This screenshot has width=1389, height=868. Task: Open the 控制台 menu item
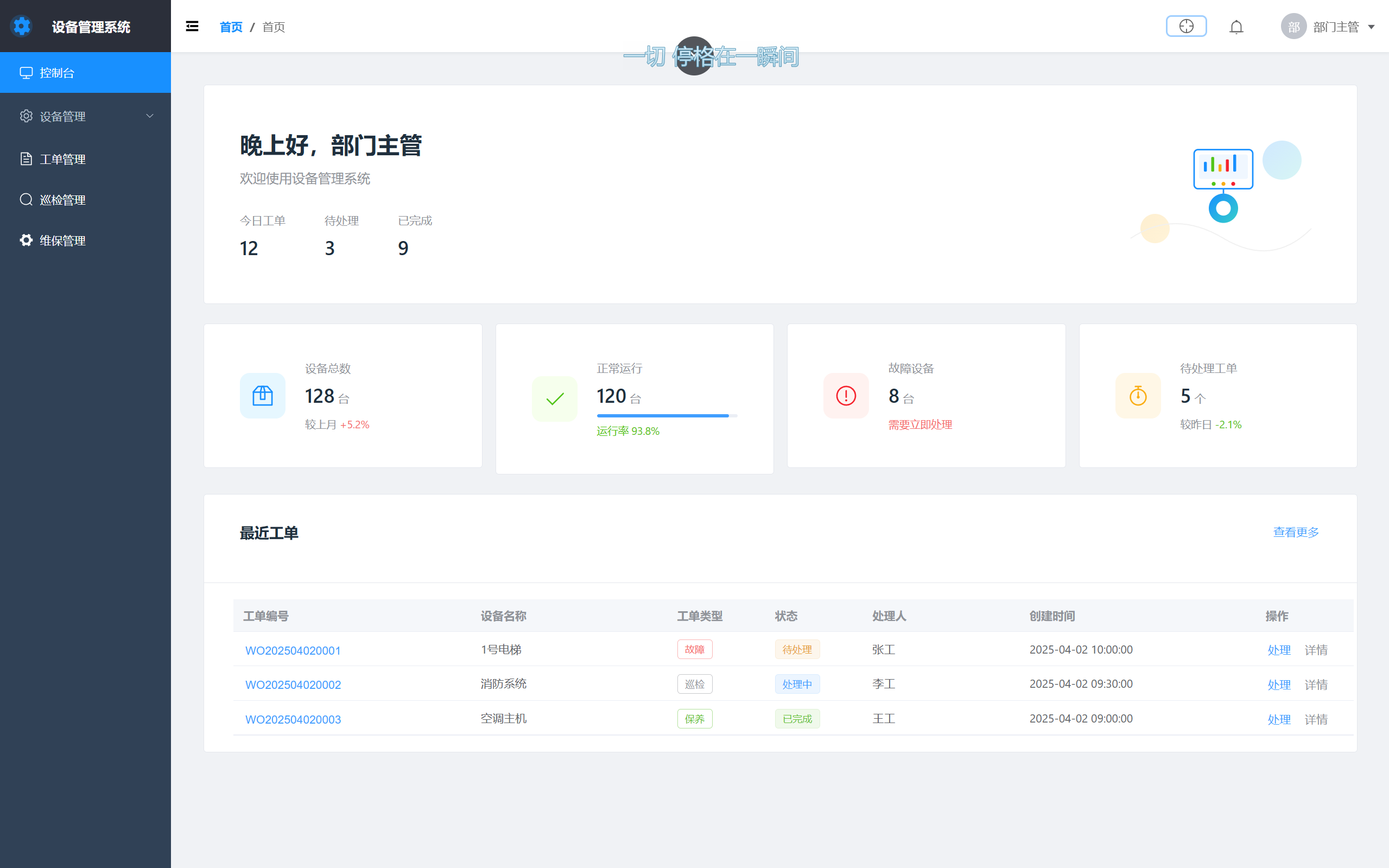(57, 73)
